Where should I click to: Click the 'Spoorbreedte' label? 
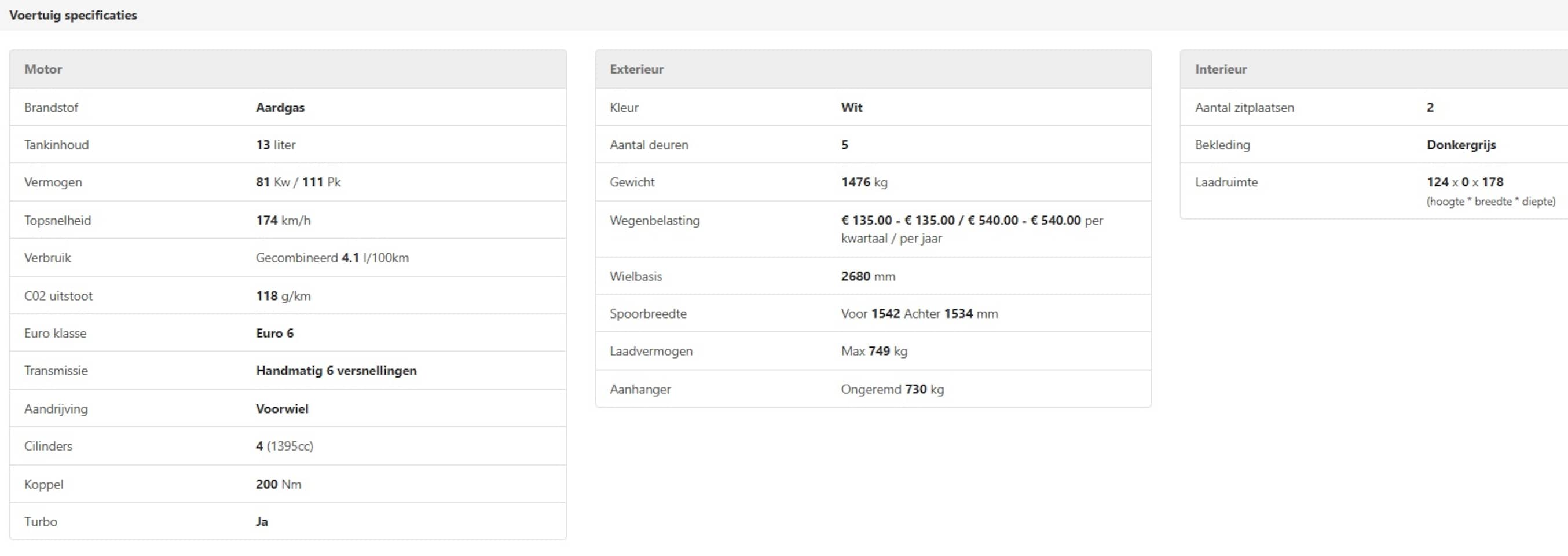coord(649,314)
